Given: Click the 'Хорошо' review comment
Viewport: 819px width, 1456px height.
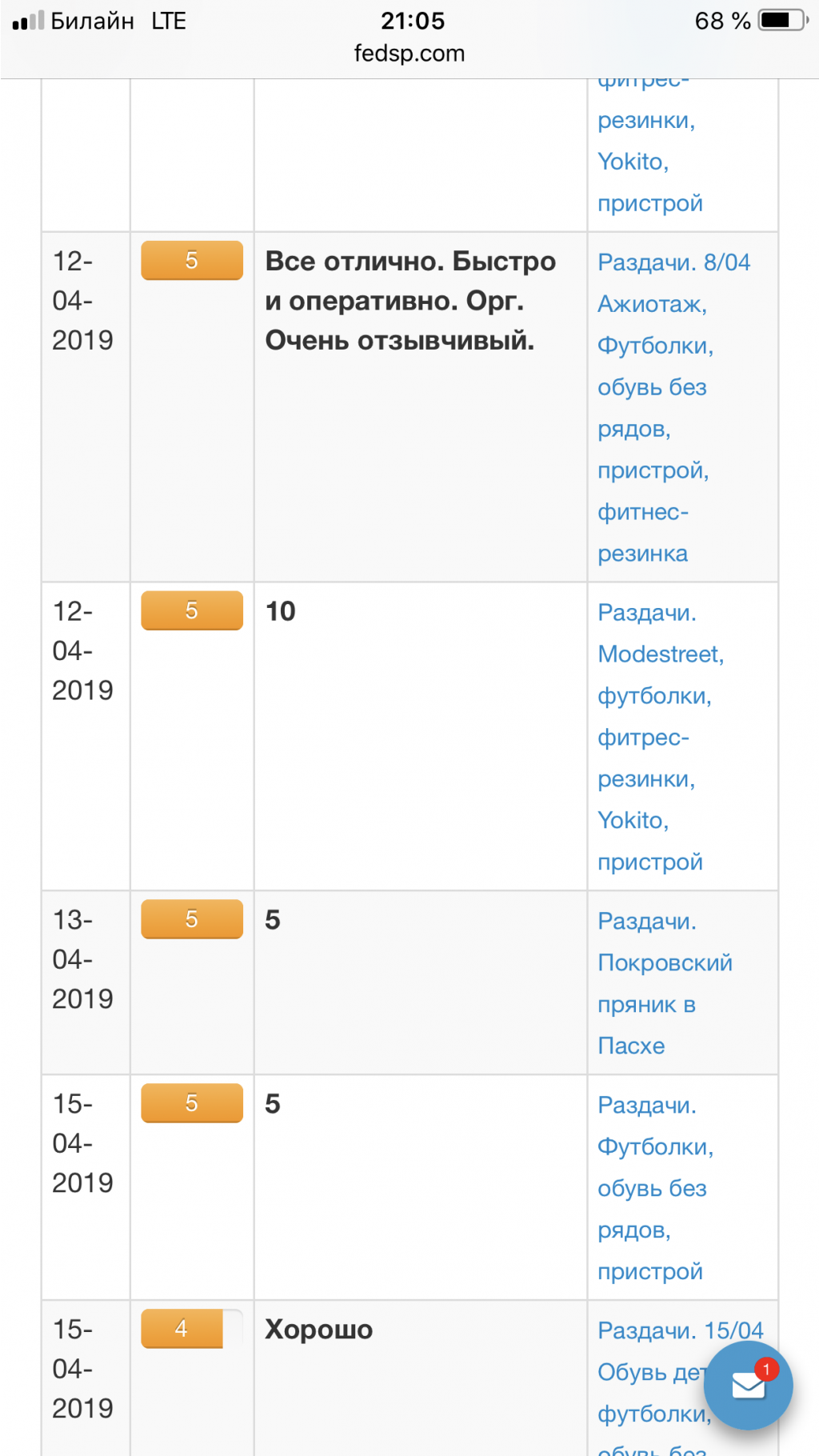Looking at the screenshot, I should [x=318, y=1330].
